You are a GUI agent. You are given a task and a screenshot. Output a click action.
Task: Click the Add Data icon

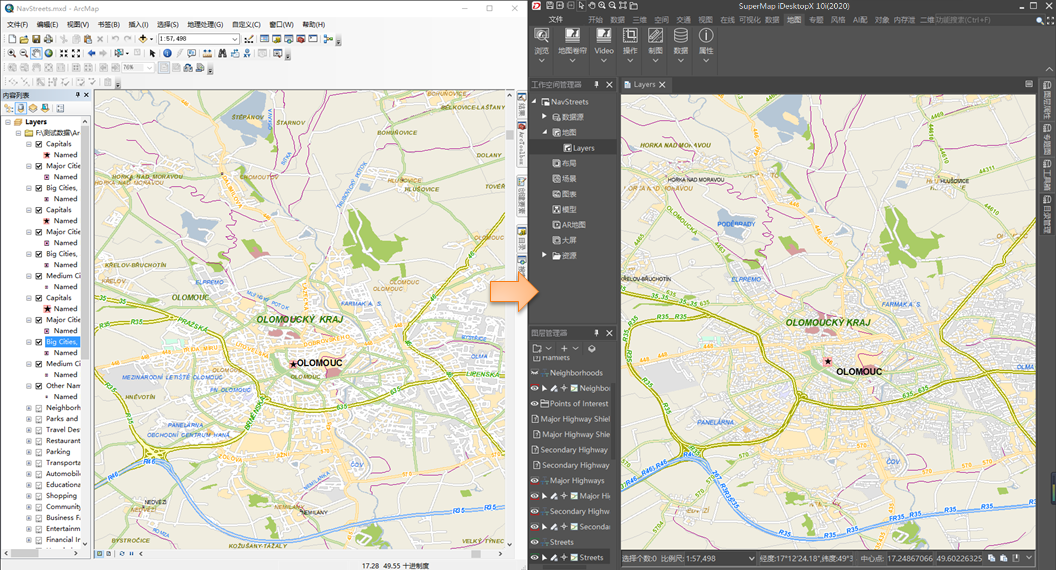tap(144, 39)
